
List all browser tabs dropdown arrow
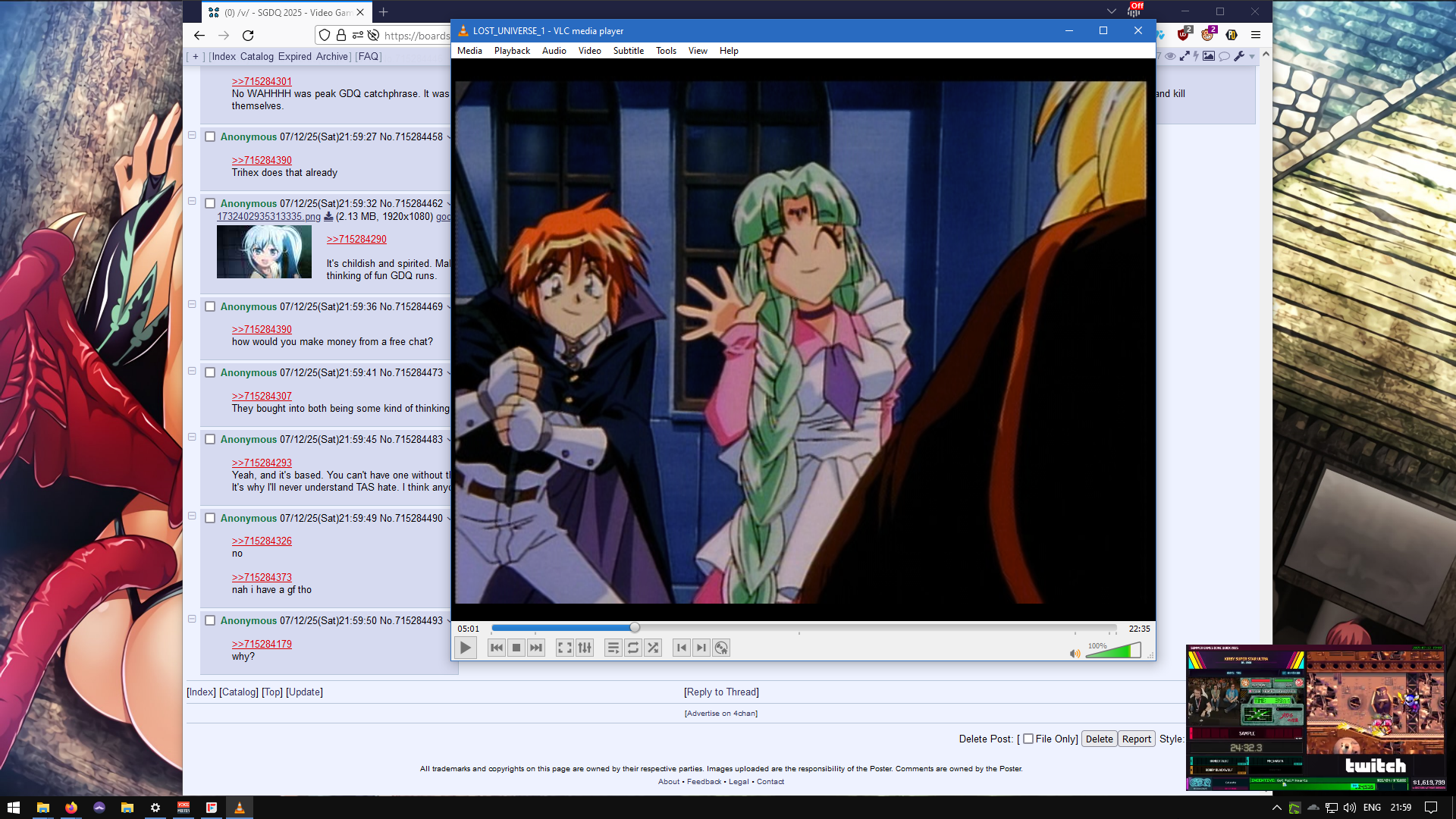pos(1111,11)
